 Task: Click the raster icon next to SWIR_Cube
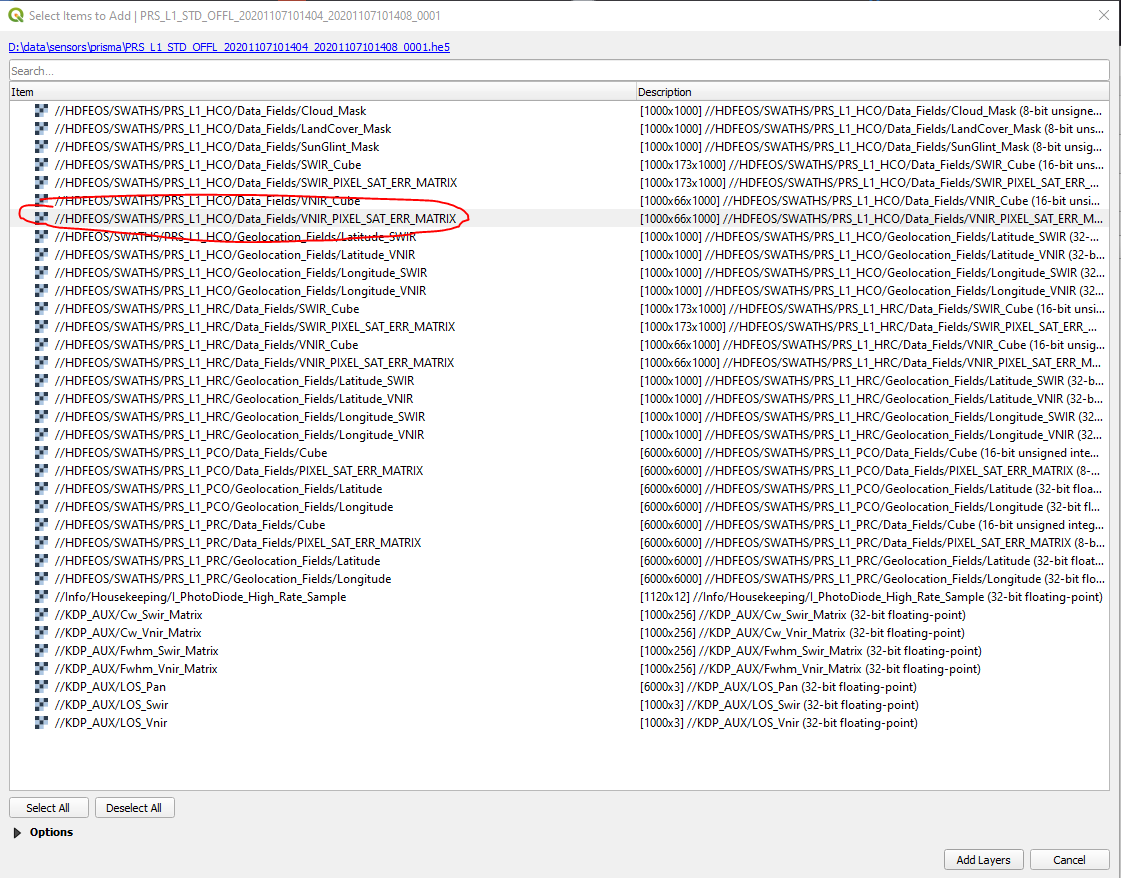tap(39, 164)
